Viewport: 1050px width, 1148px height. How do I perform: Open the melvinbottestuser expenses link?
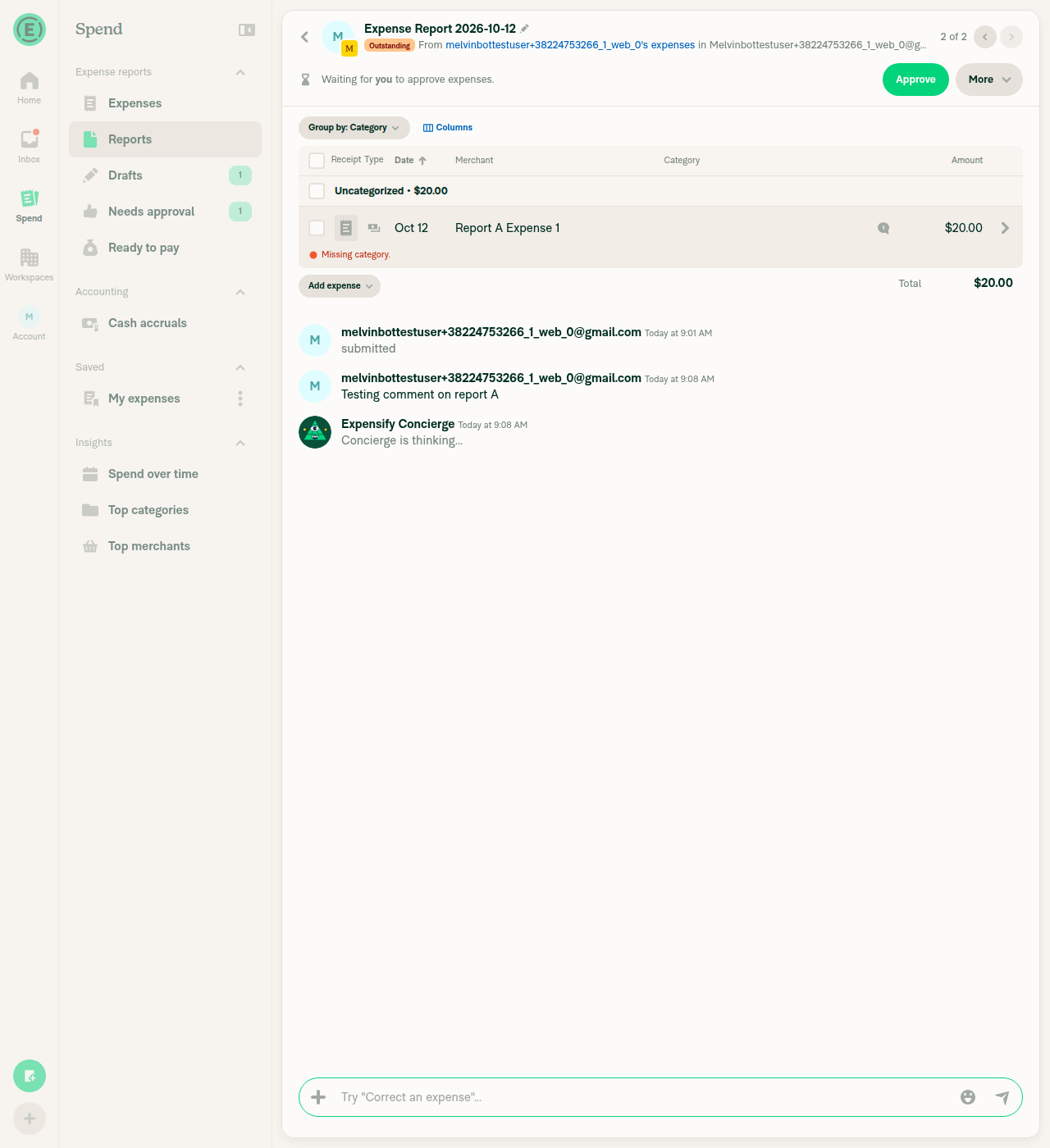[x=570, y=45]
